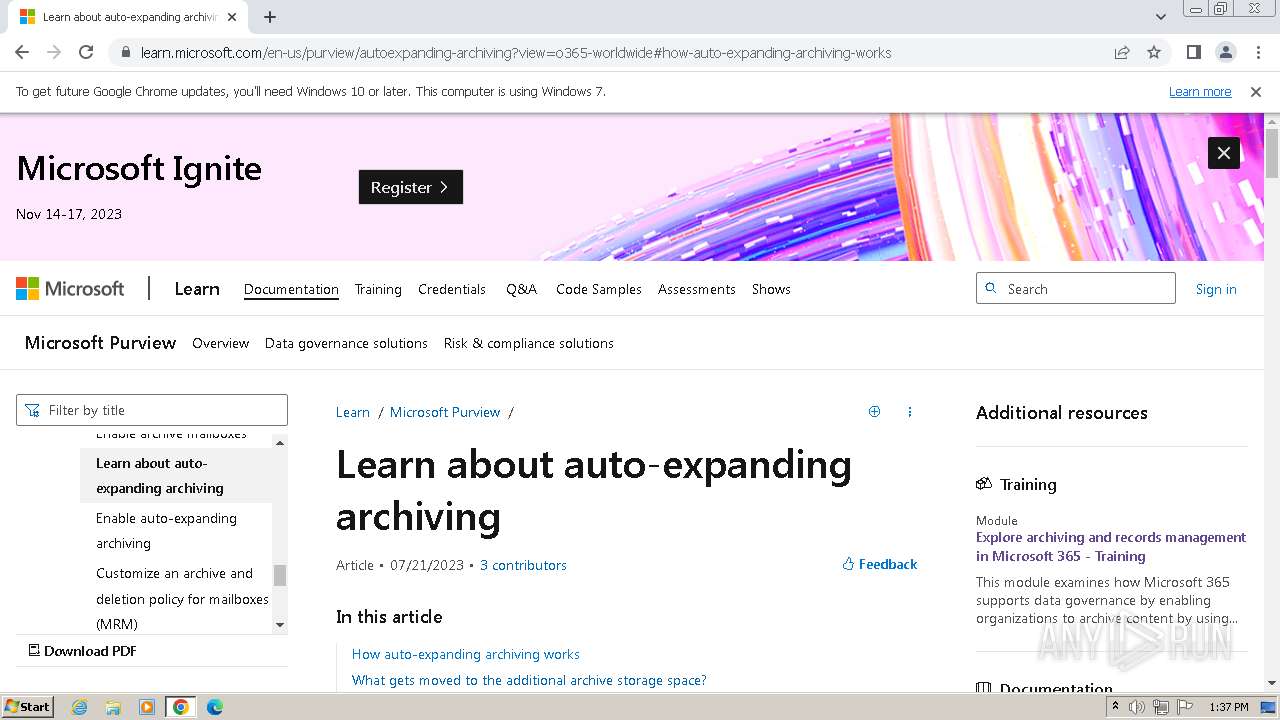Select Learn about auto-expanding archiving tree item
The image size is (1280, 720).
tap(176, 476)
